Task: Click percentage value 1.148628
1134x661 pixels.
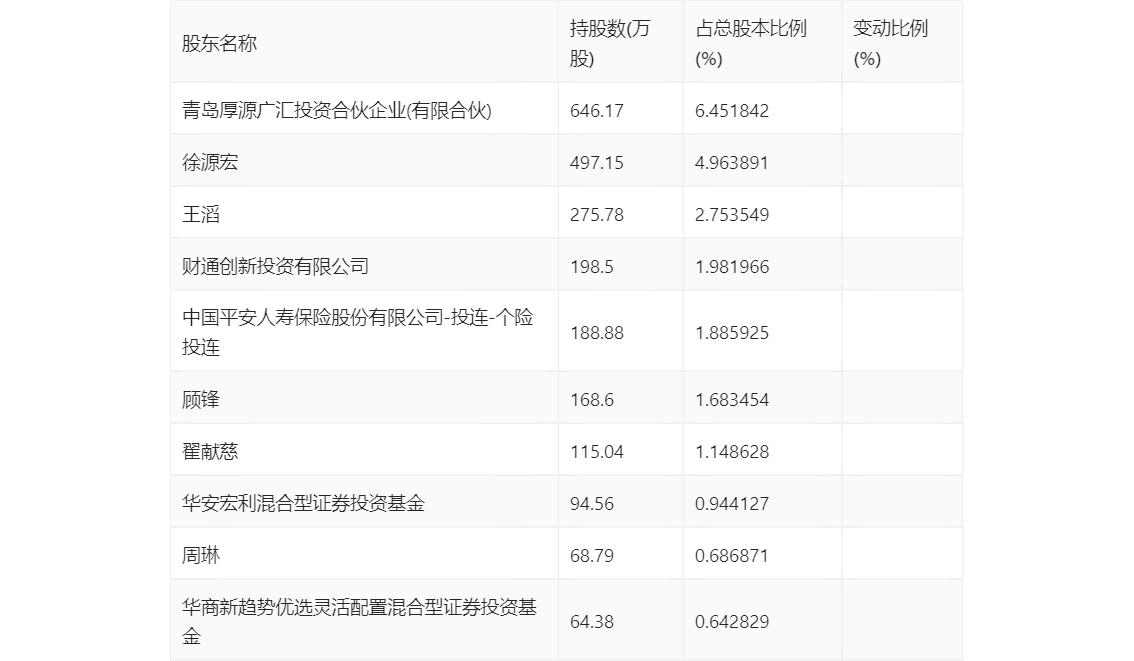Action: [732, 452]
